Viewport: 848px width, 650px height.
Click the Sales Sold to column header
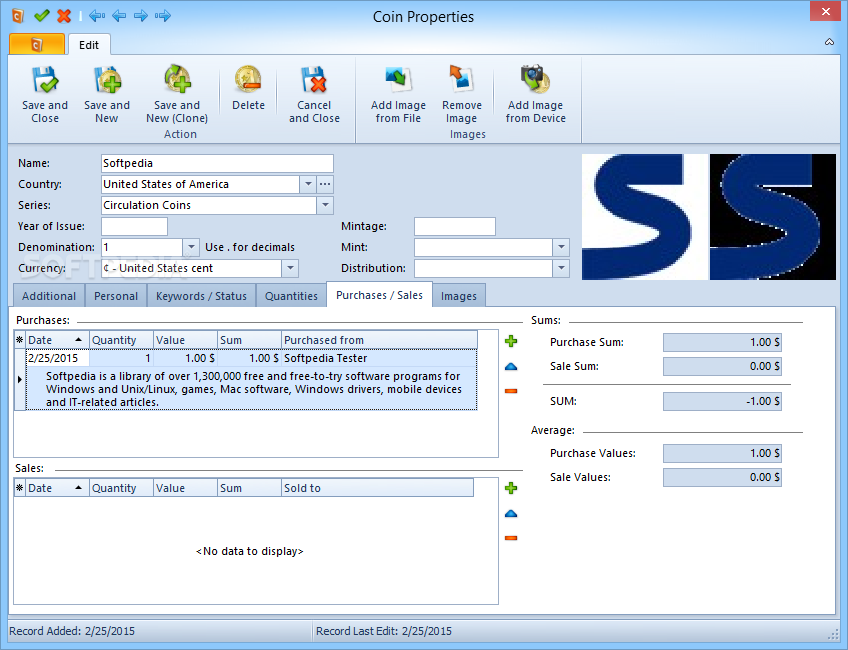(x=377, y=488)
